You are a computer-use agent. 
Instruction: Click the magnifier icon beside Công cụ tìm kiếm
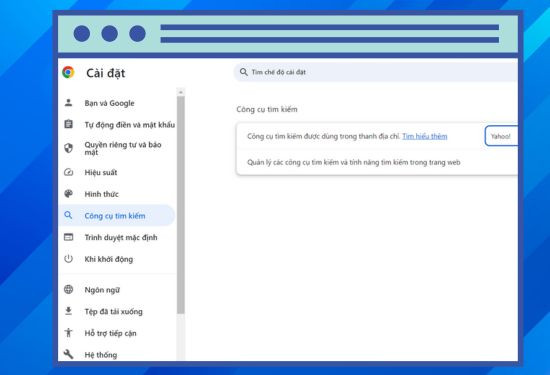pos(68,215)
